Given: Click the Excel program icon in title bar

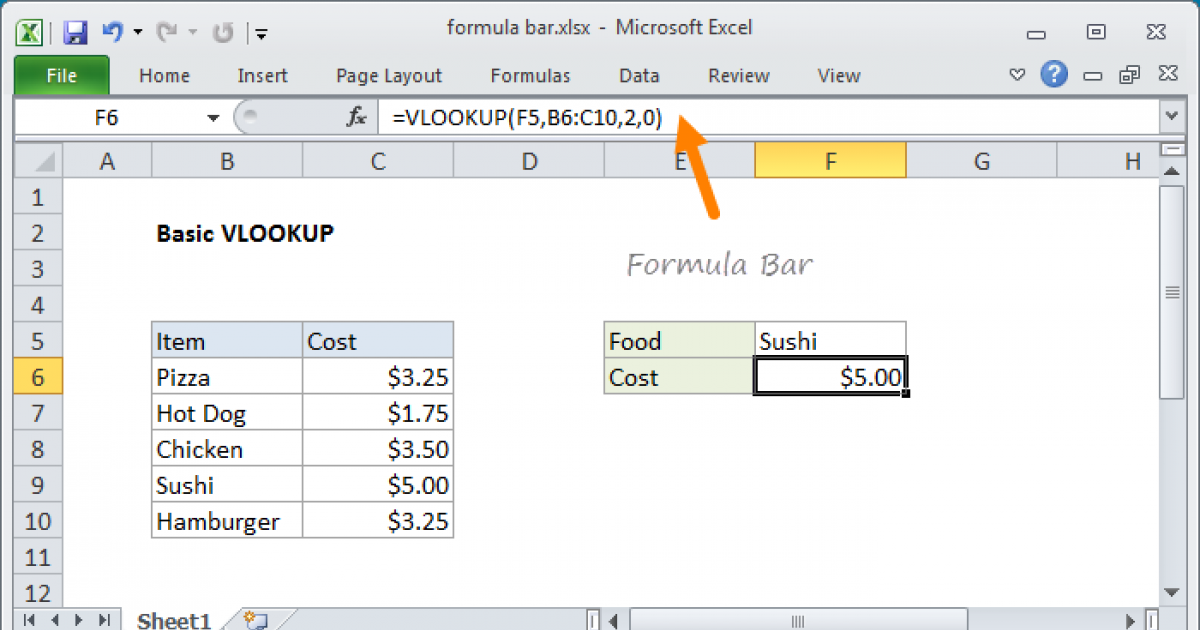Looking at the screenshot, I should (29, 32).
